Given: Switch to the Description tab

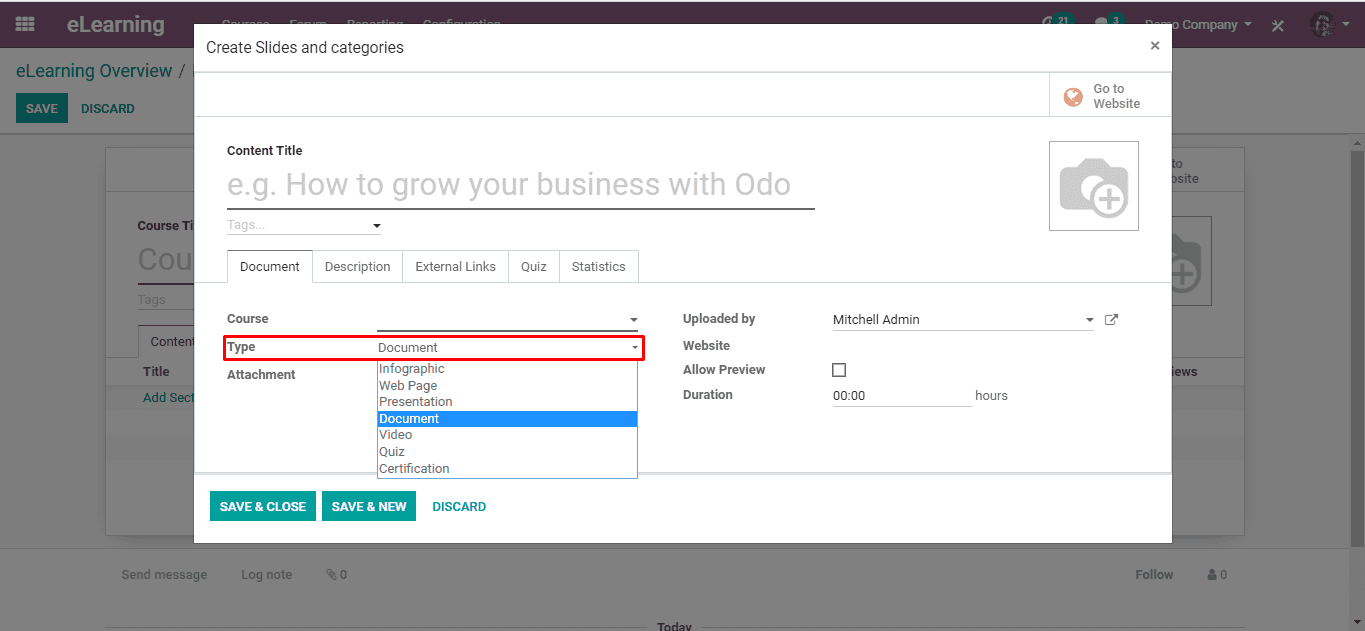Looking at the screenshot, I should coord(357,267).
